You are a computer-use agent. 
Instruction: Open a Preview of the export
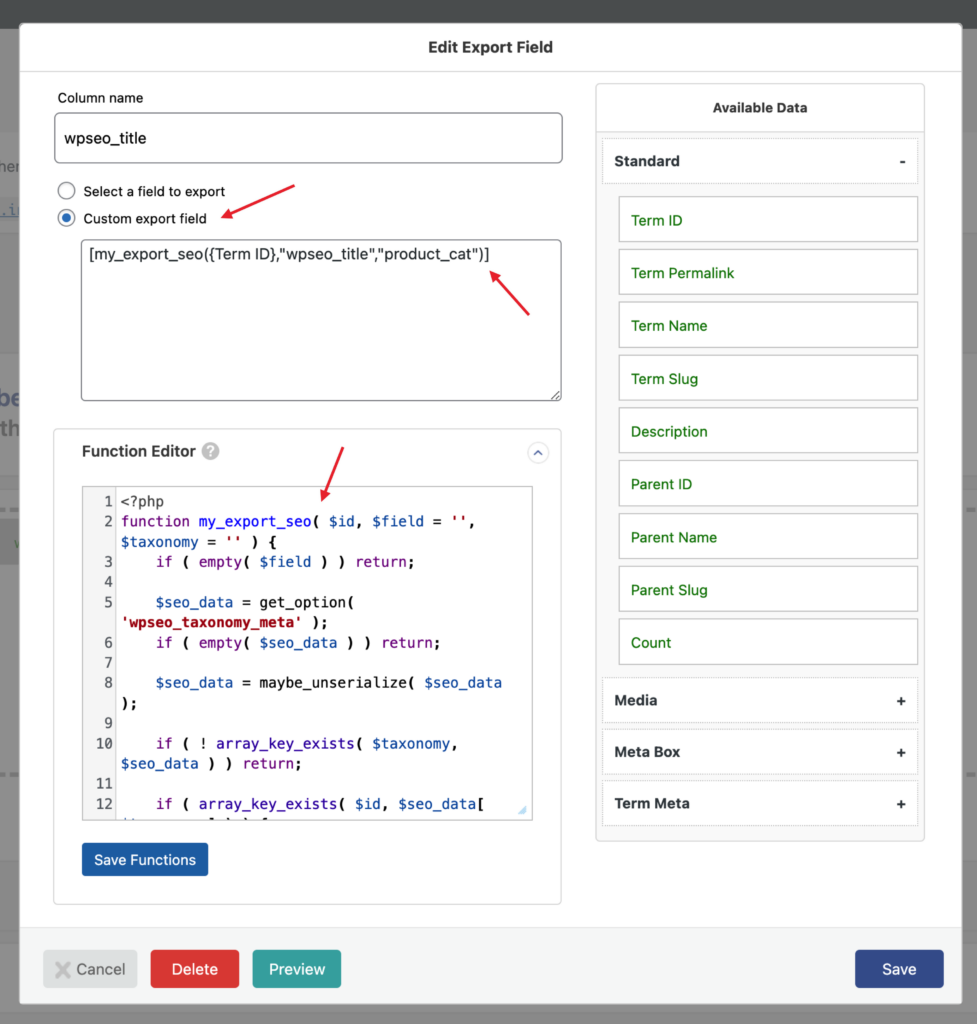click(296, 968)
